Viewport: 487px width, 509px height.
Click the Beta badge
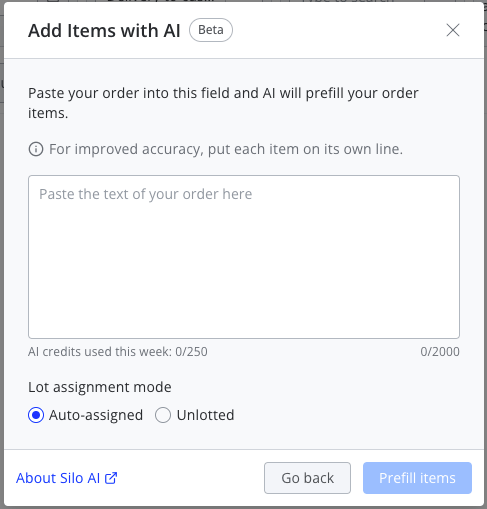(211, 30)
